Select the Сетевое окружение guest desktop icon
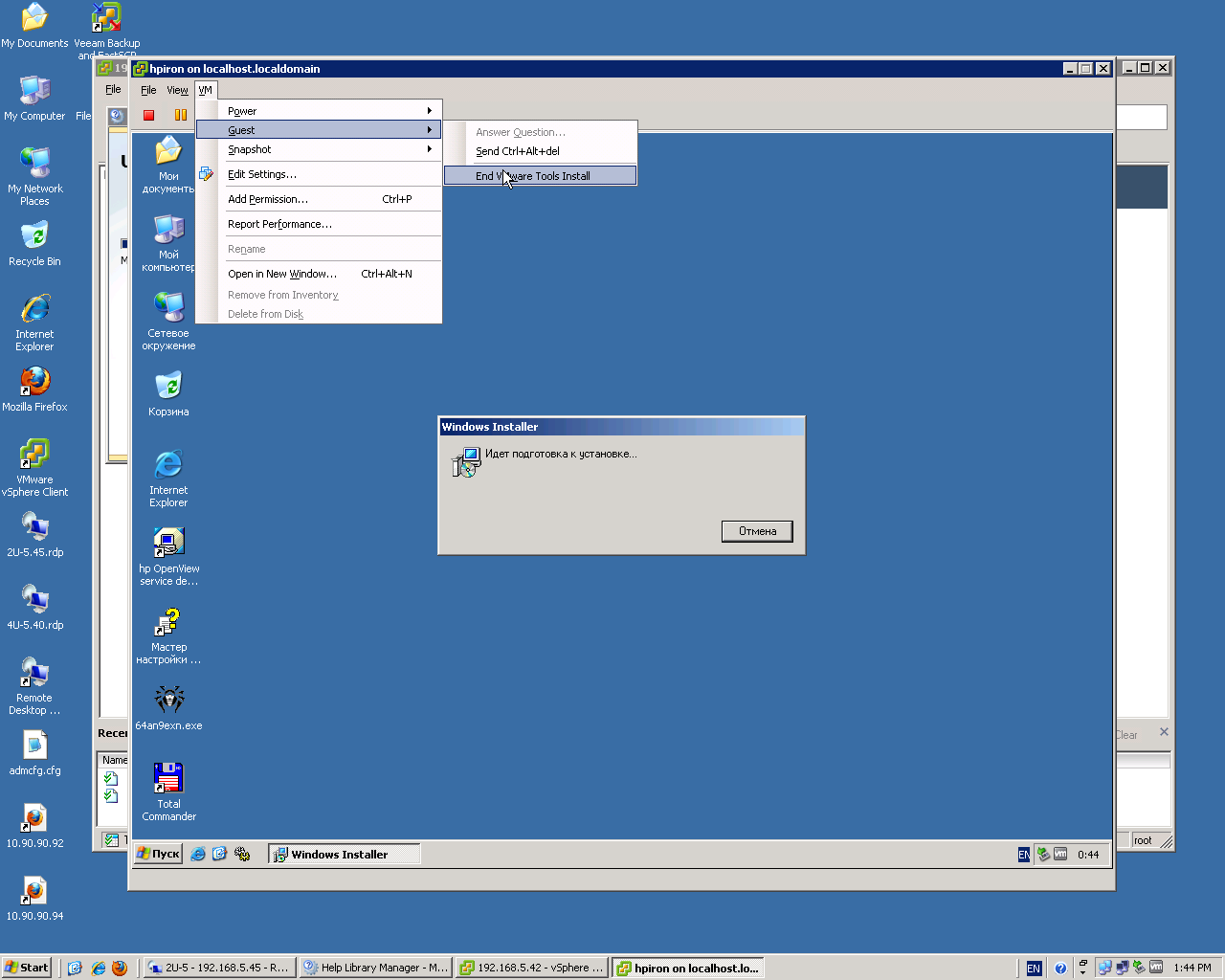The image size is (1225, 980). coord(168,322)
